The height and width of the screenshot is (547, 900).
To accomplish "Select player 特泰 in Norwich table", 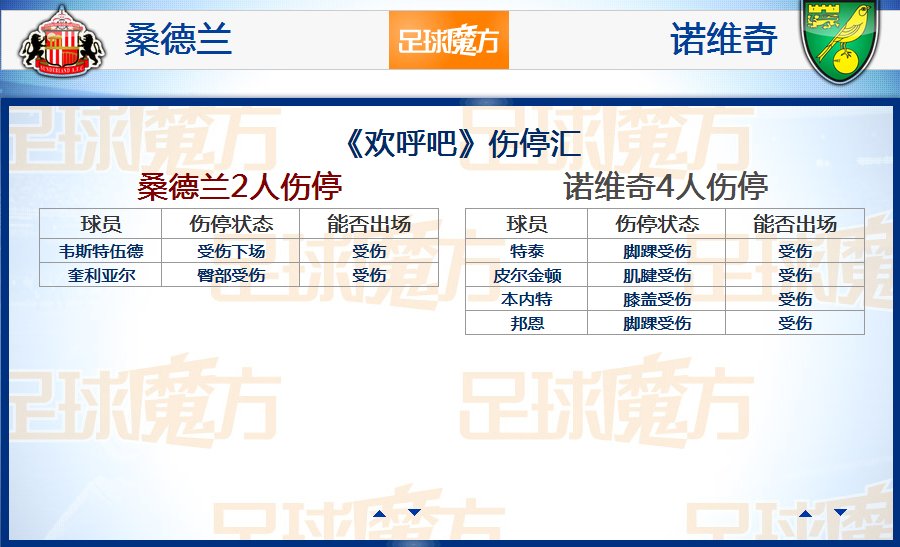I will [x=526, y=251].
